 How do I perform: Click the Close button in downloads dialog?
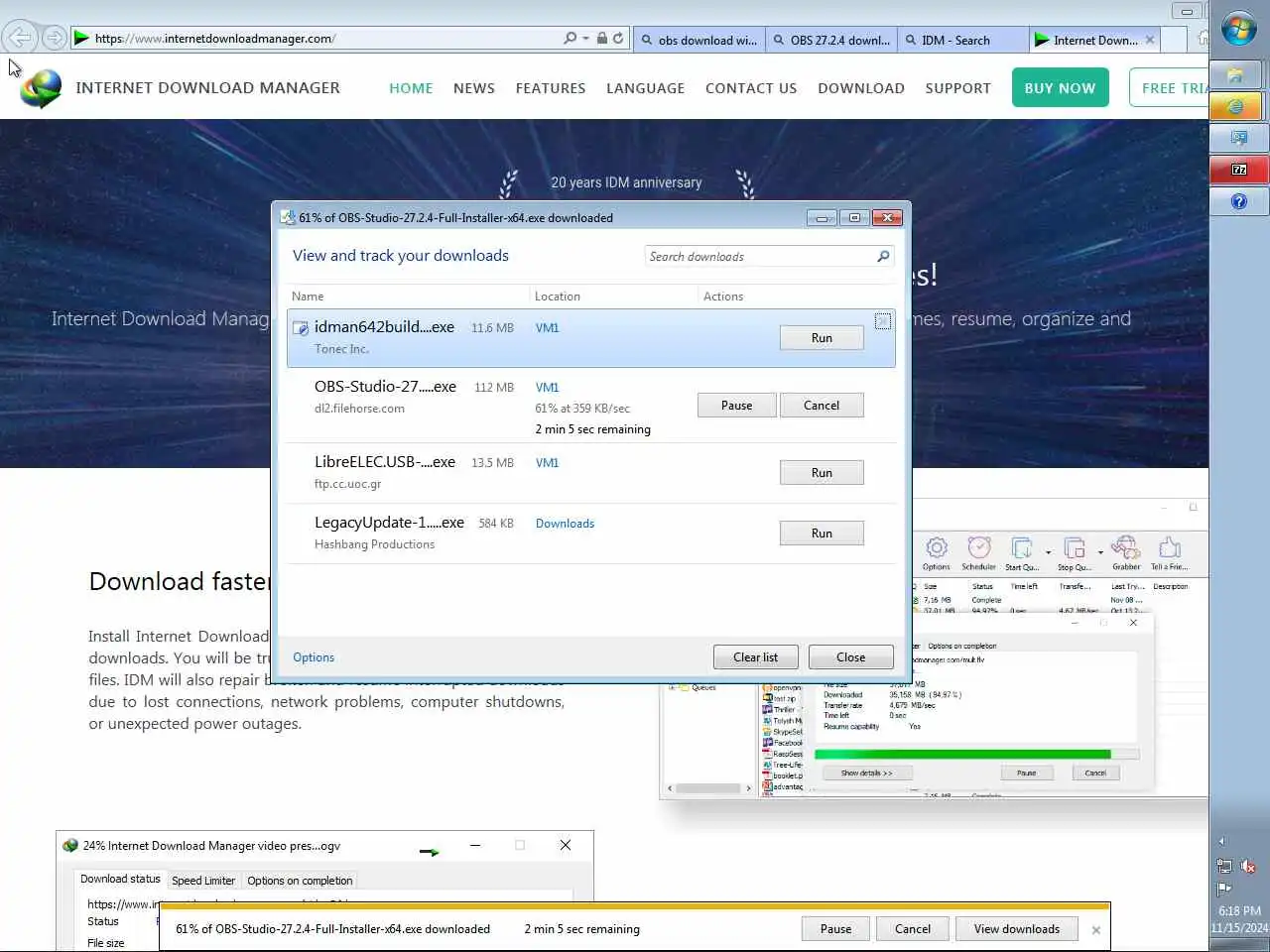[850, 657]
